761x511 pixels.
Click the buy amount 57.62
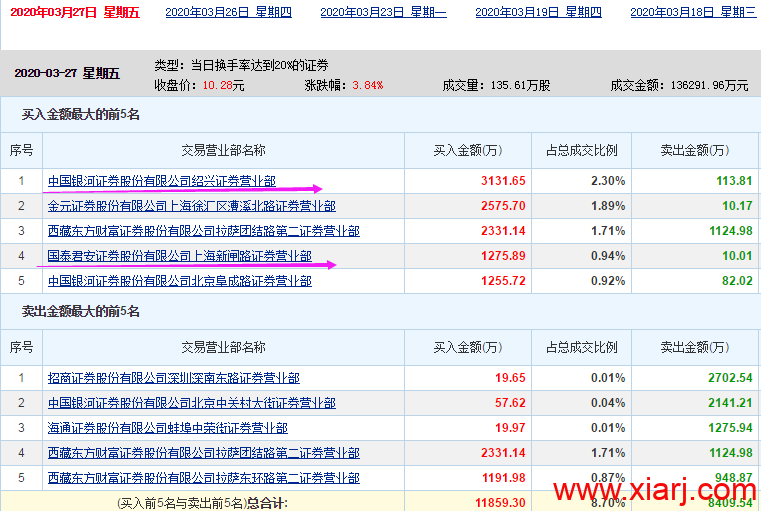[510, 403]
